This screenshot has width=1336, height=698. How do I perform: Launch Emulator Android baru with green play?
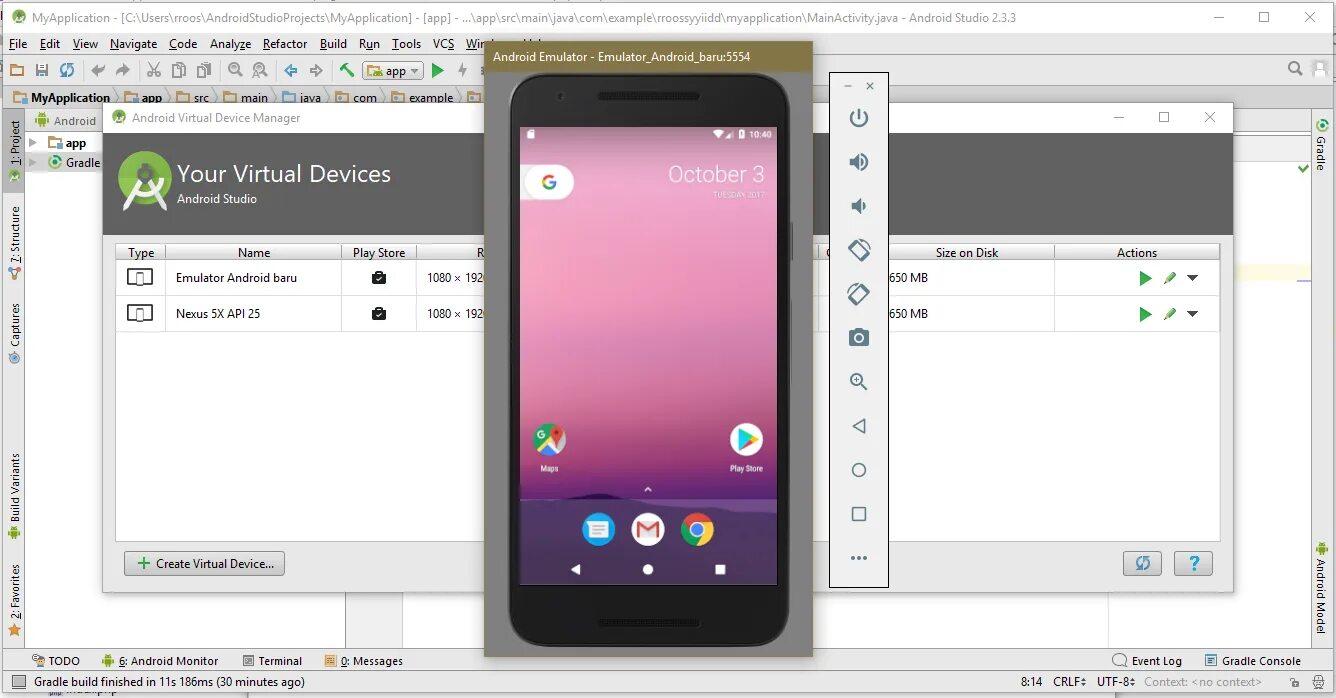point(1145,278)
